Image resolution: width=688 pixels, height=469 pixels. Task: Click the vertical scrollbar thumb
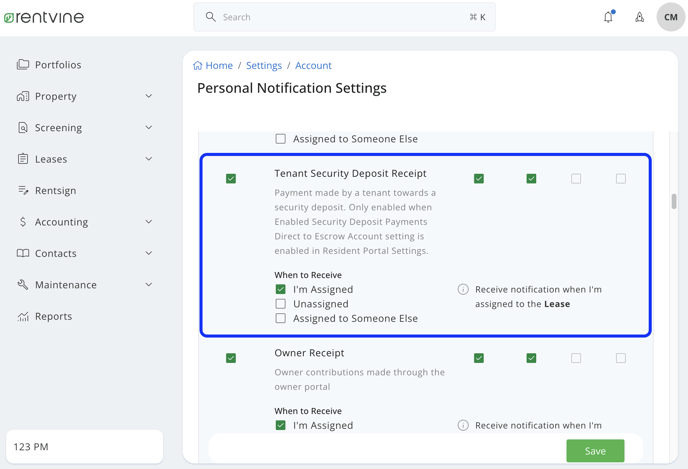click(x=674, y=201)
